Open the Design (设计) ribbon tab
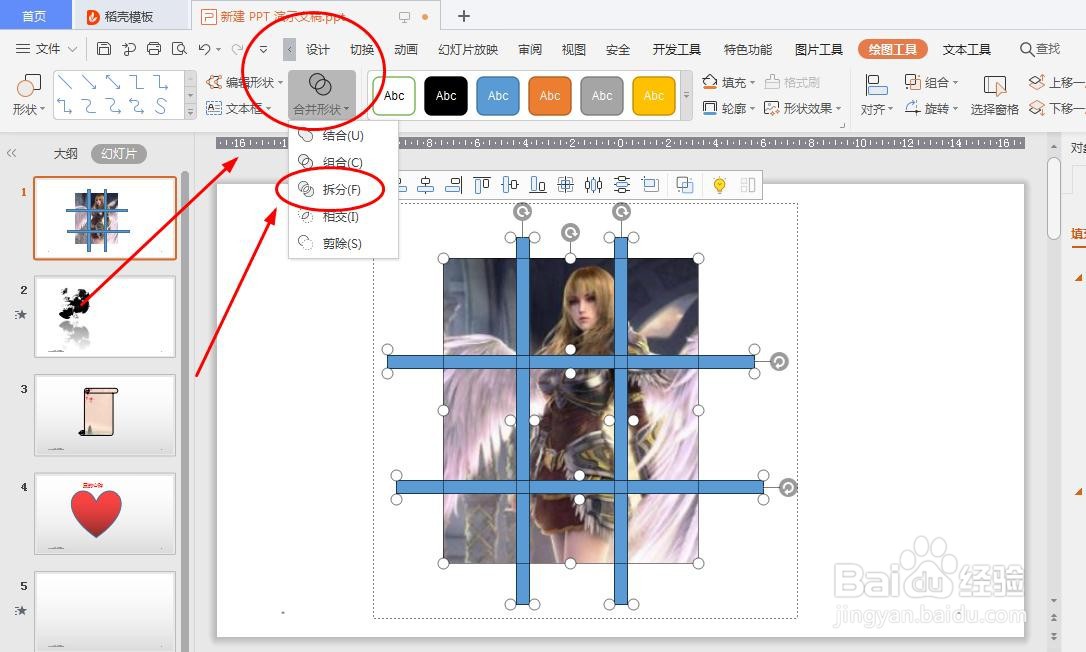Screen dimensions: 1086x652 (x=318, y=49)
